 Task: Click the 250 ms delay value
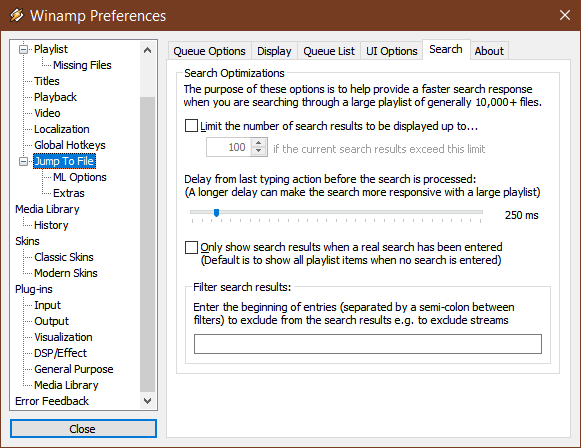(x=521, y=215)
